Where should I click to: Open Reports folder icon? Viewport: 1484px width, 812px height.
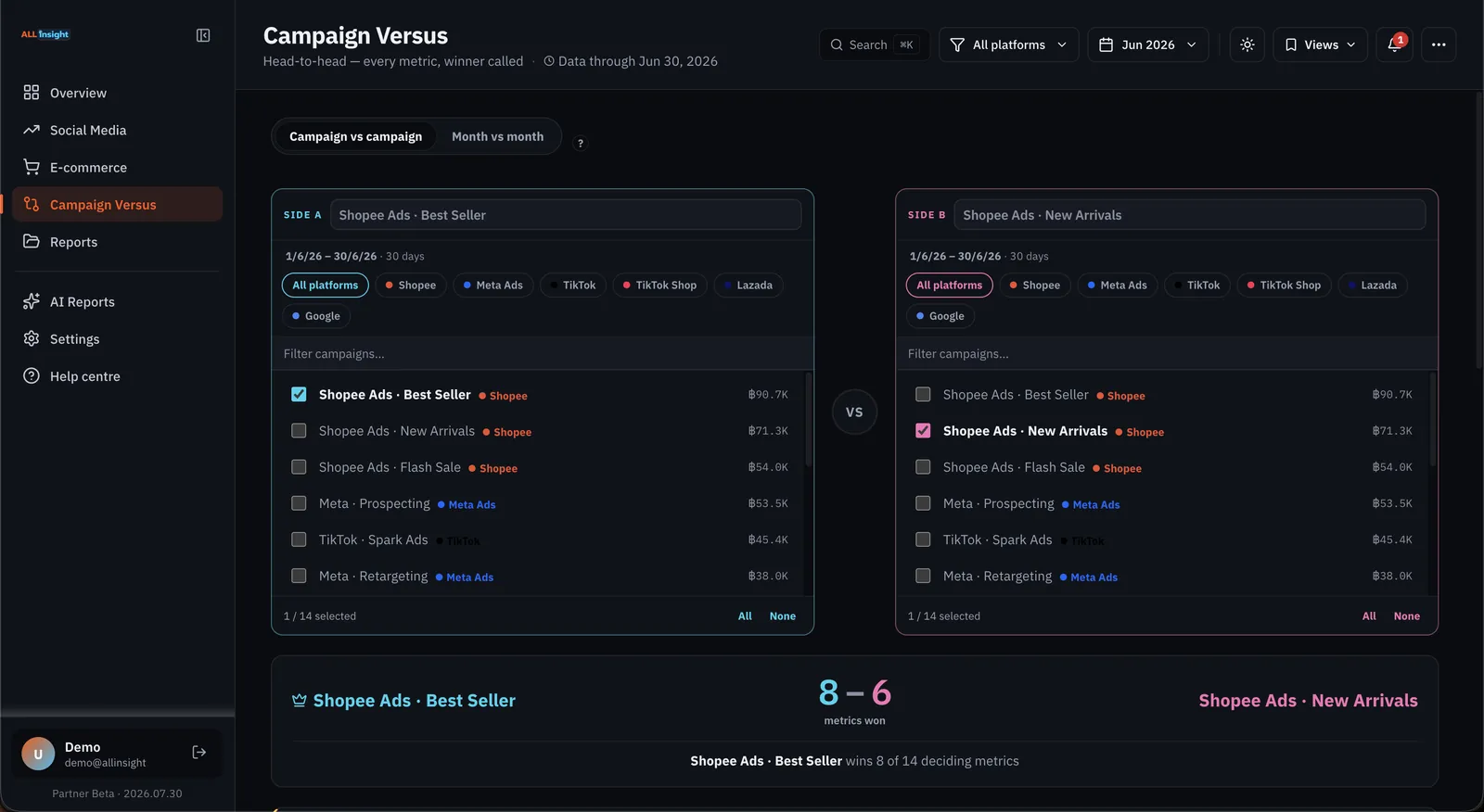32,241
